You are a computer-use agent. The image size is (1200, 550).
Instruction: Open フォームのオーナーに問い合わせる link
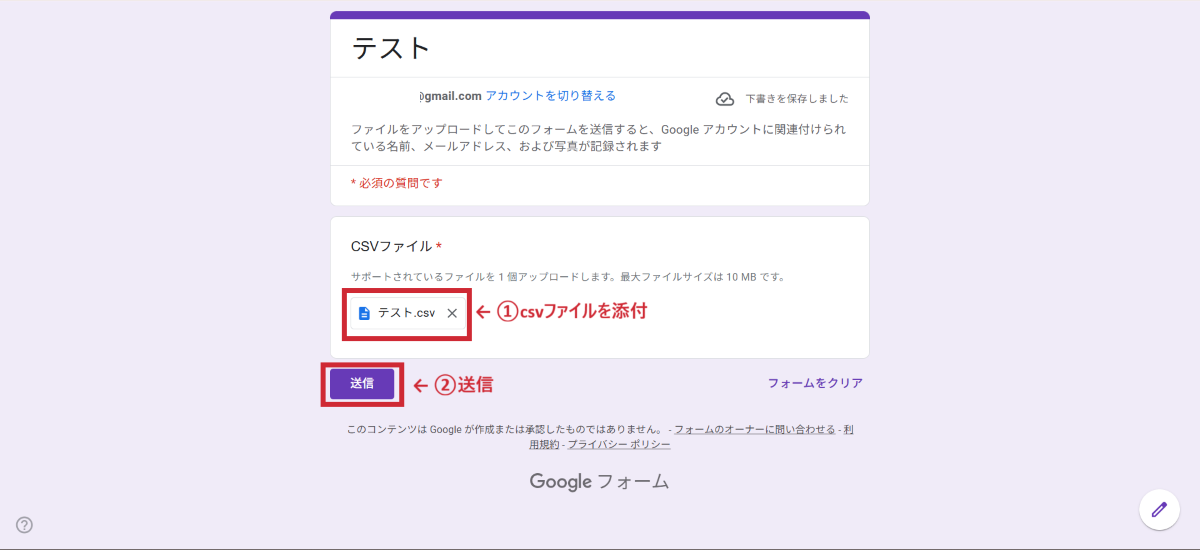754,429
